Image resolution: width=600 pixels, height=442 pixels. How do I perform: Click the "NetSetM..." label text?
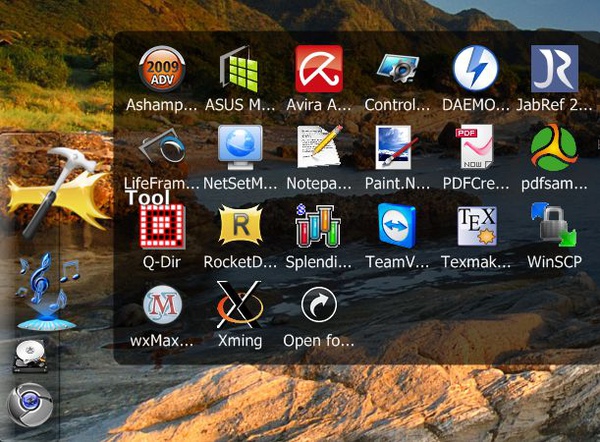tap(240, 183)
